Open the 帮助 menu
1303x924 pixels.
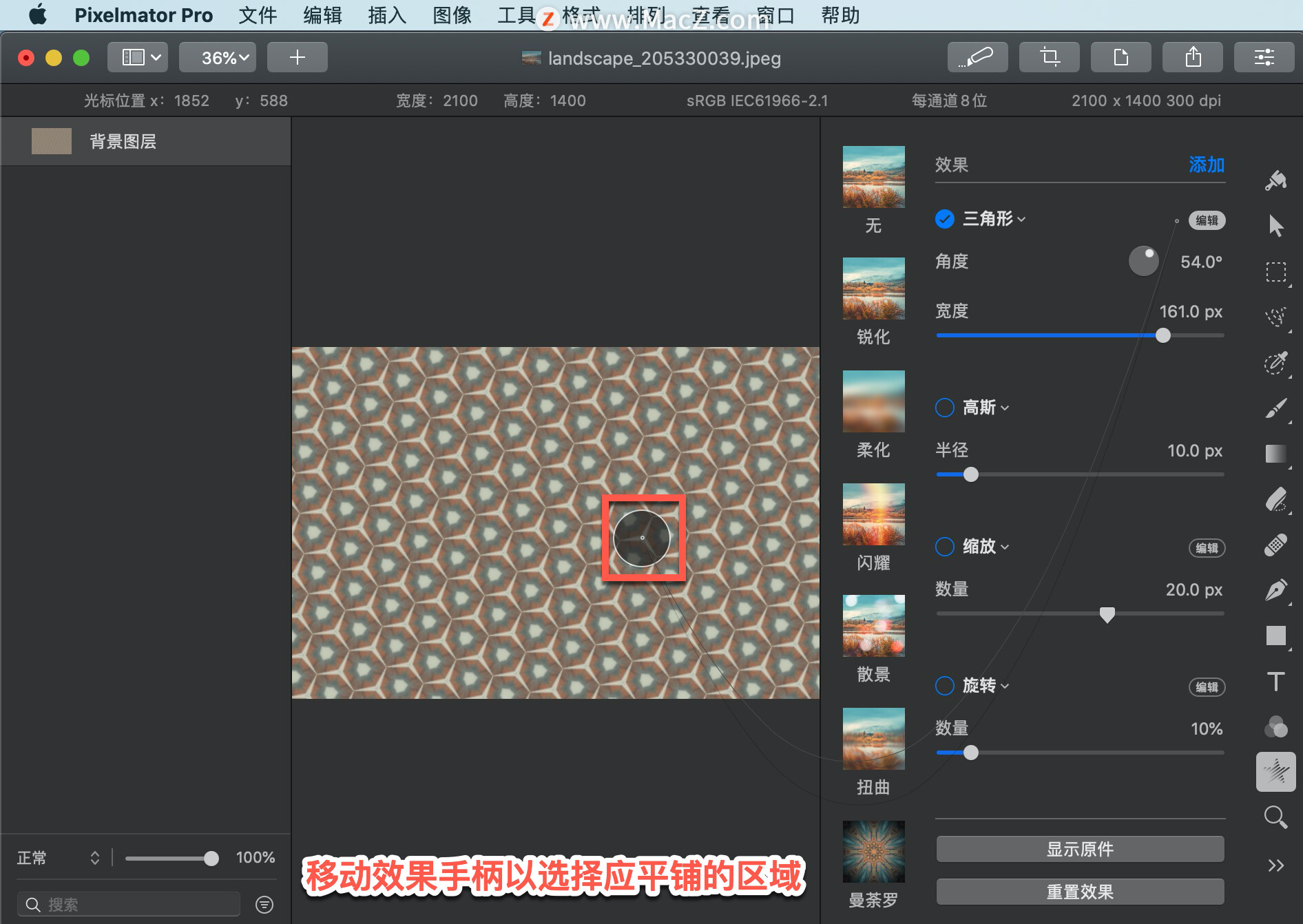(x=840, y=15)
